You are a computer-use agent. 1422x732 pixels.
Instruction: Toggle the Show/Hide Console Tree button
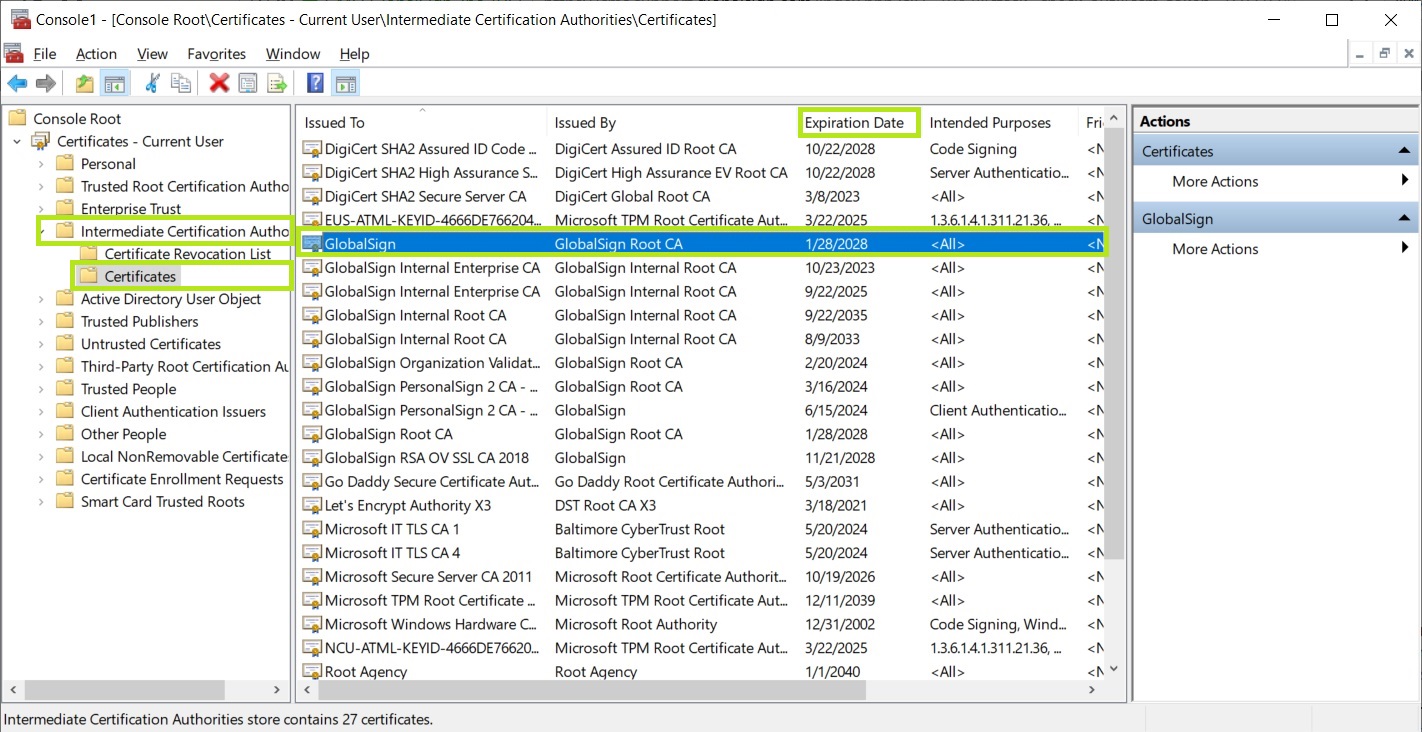point(115,84)
